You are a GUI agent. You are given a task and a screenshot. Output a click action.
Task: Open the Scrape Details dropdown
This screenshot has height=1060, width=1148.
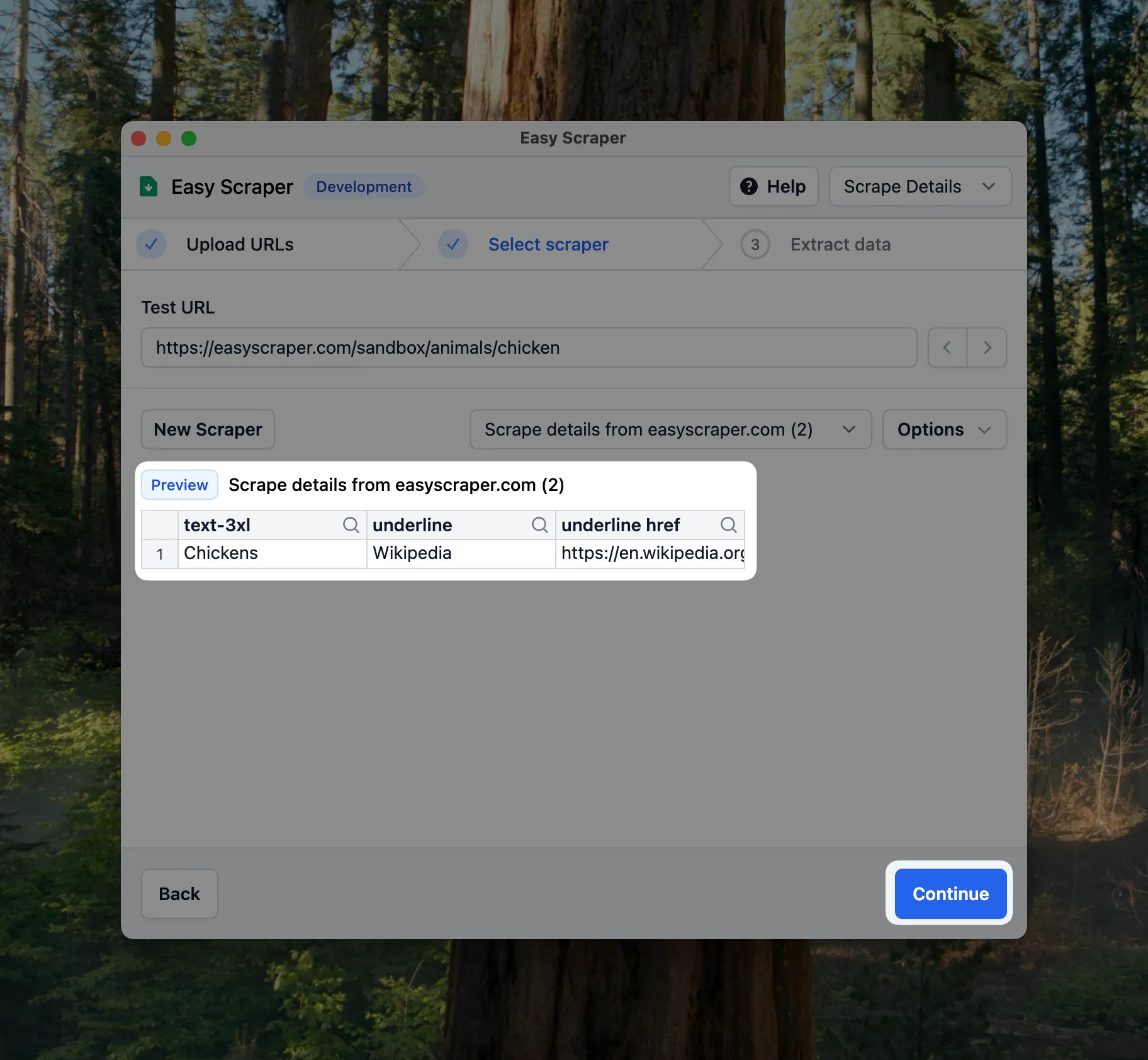pos(920,187)
